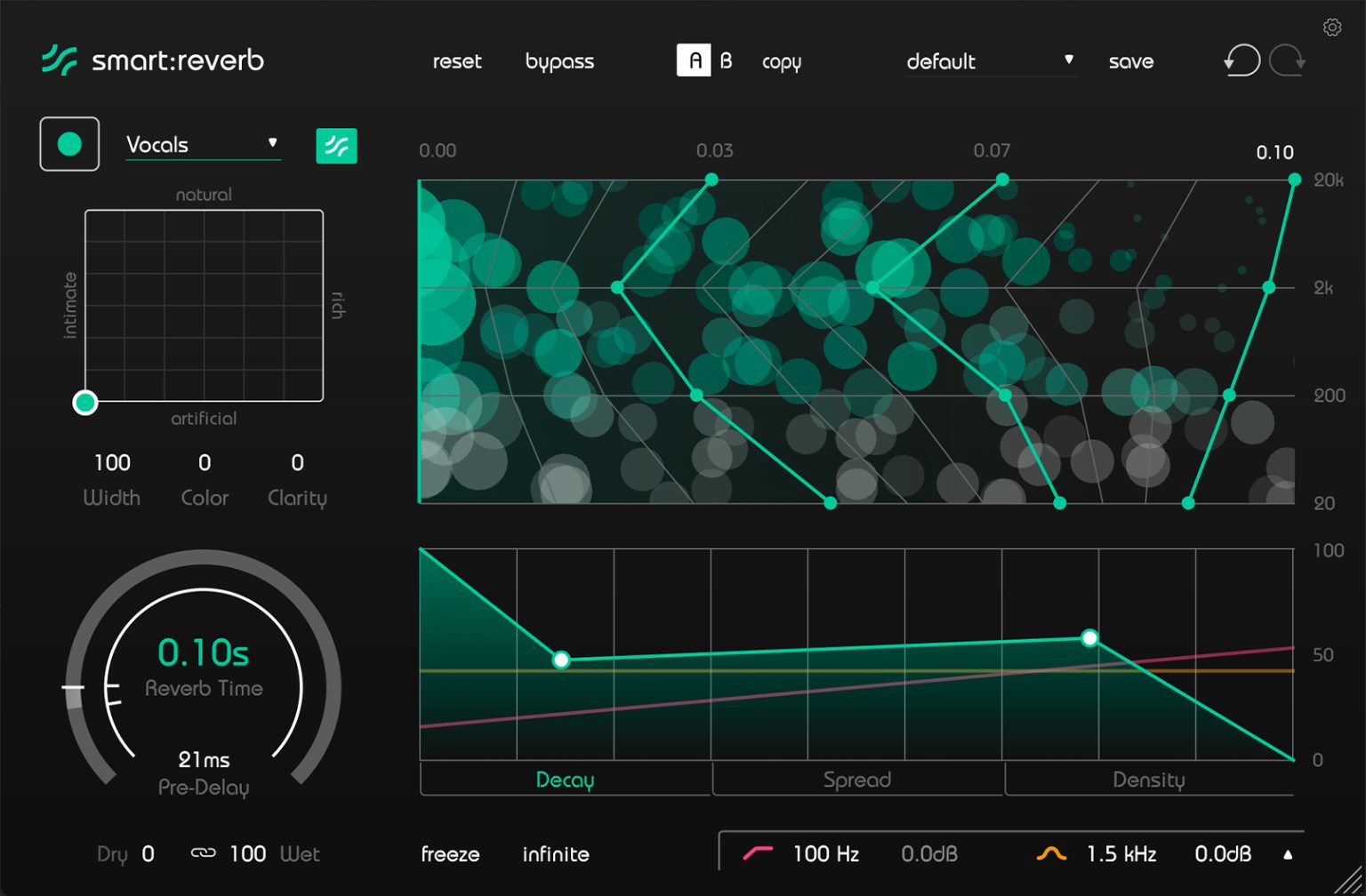The width and height of the screenshot is (1366, 896).
Task: Switch to the Spread tab
Action: [x=856, y=780]
